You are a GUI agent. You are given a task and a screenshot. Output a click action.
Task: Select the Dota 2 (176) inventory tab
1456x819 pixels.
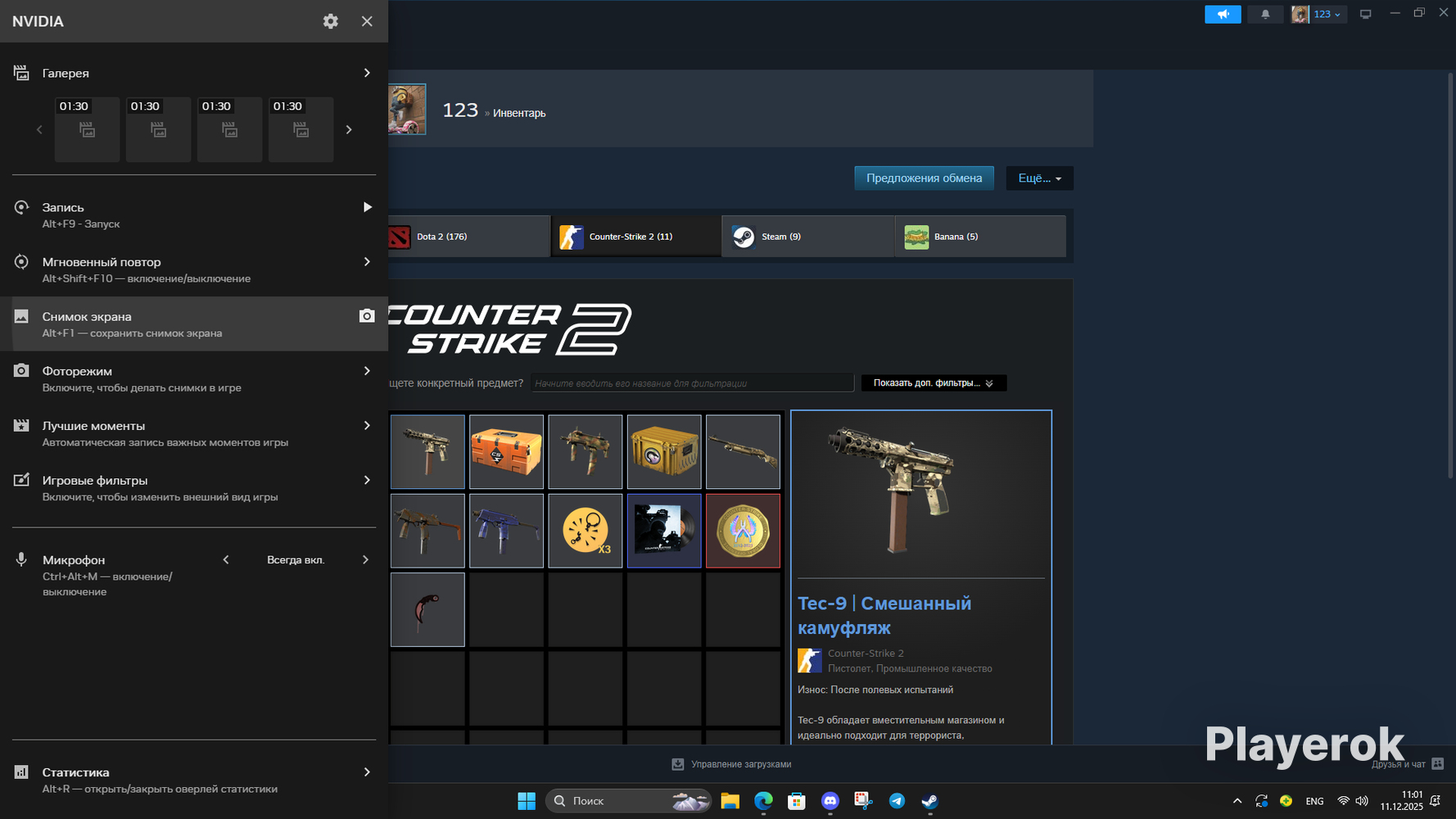click(469, 237)
